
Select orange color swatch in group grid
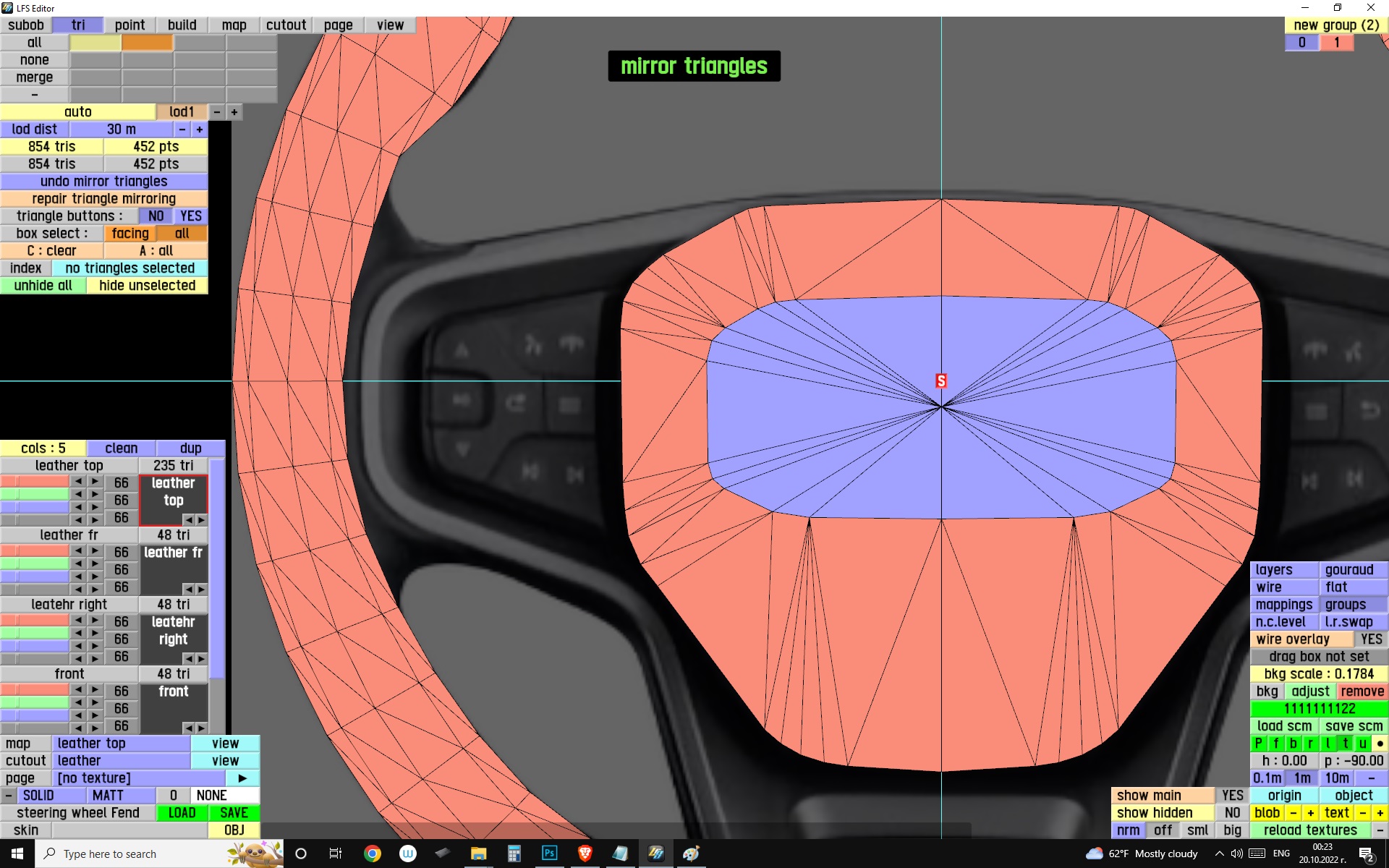click(x=148, y=43)
